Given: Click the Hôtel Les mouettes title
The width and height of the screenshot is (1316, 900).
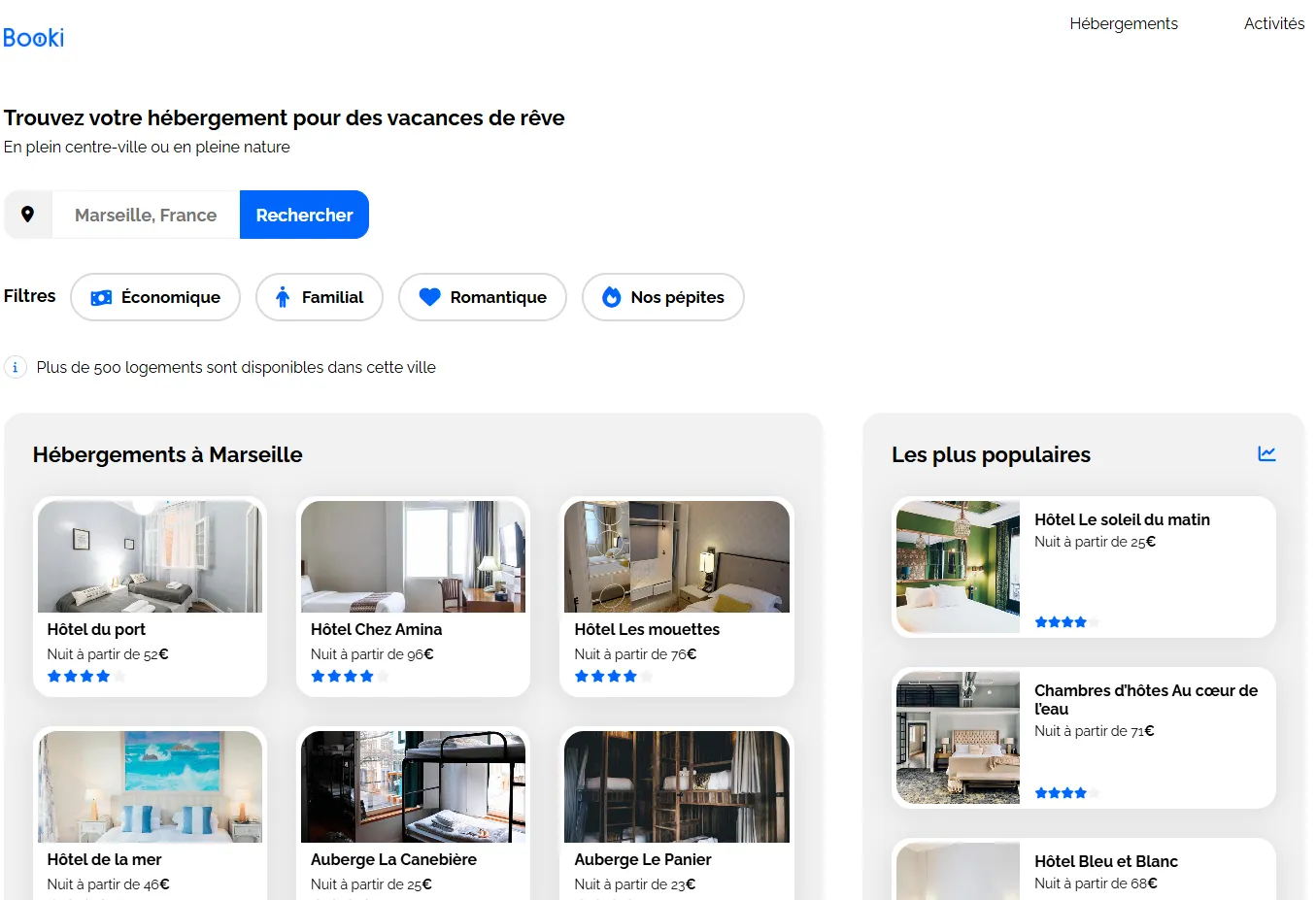Looking at the screenshot, I should coord(647,629).
